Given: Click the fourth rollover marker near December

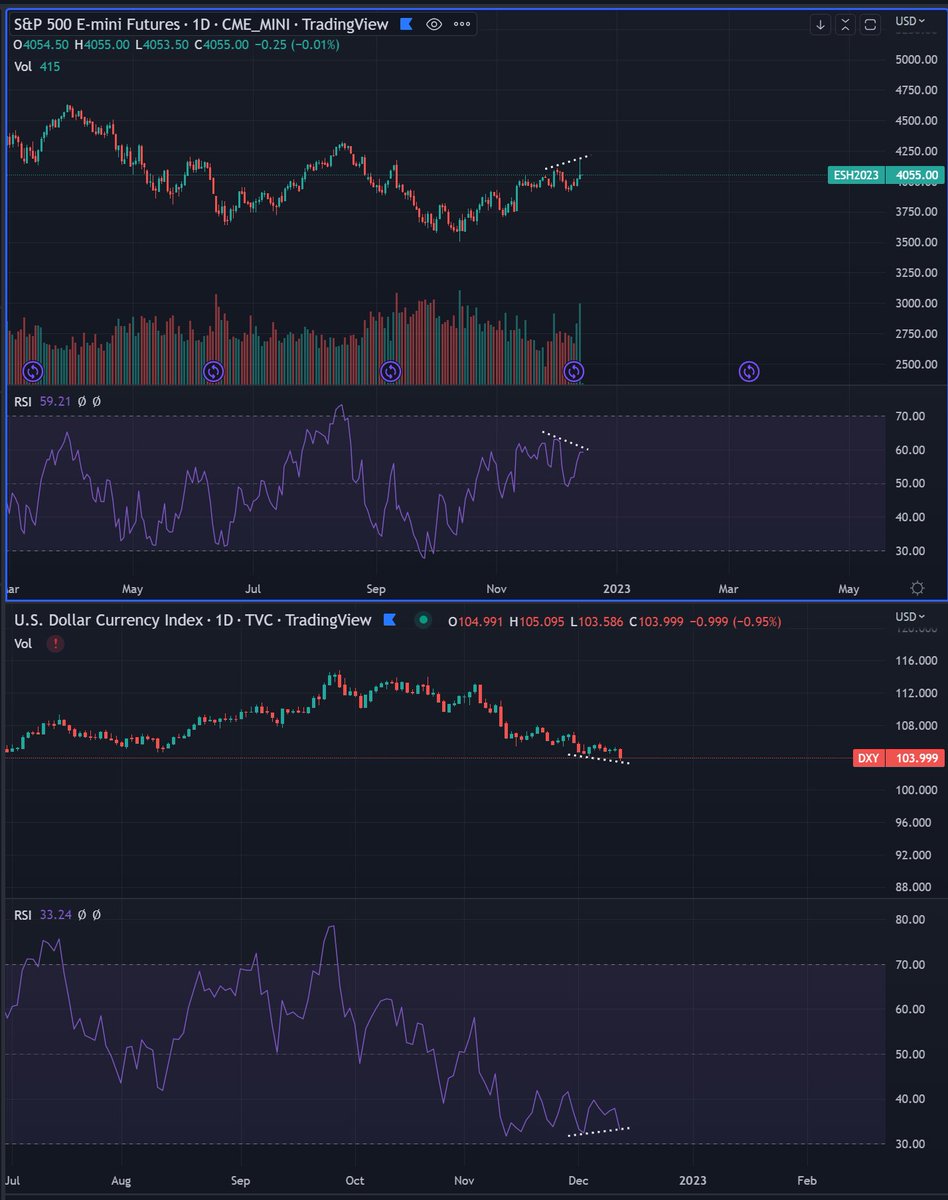Looking at the screenshot, I should coord(574,372).
